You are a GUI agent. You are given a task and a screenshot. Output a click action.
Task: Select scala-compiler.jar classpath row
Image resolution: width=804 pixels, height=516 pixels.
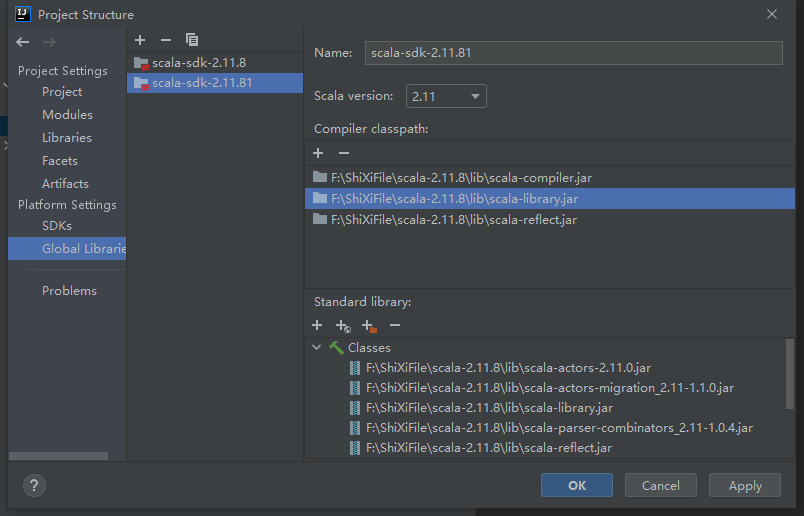[x=550, y=177]
